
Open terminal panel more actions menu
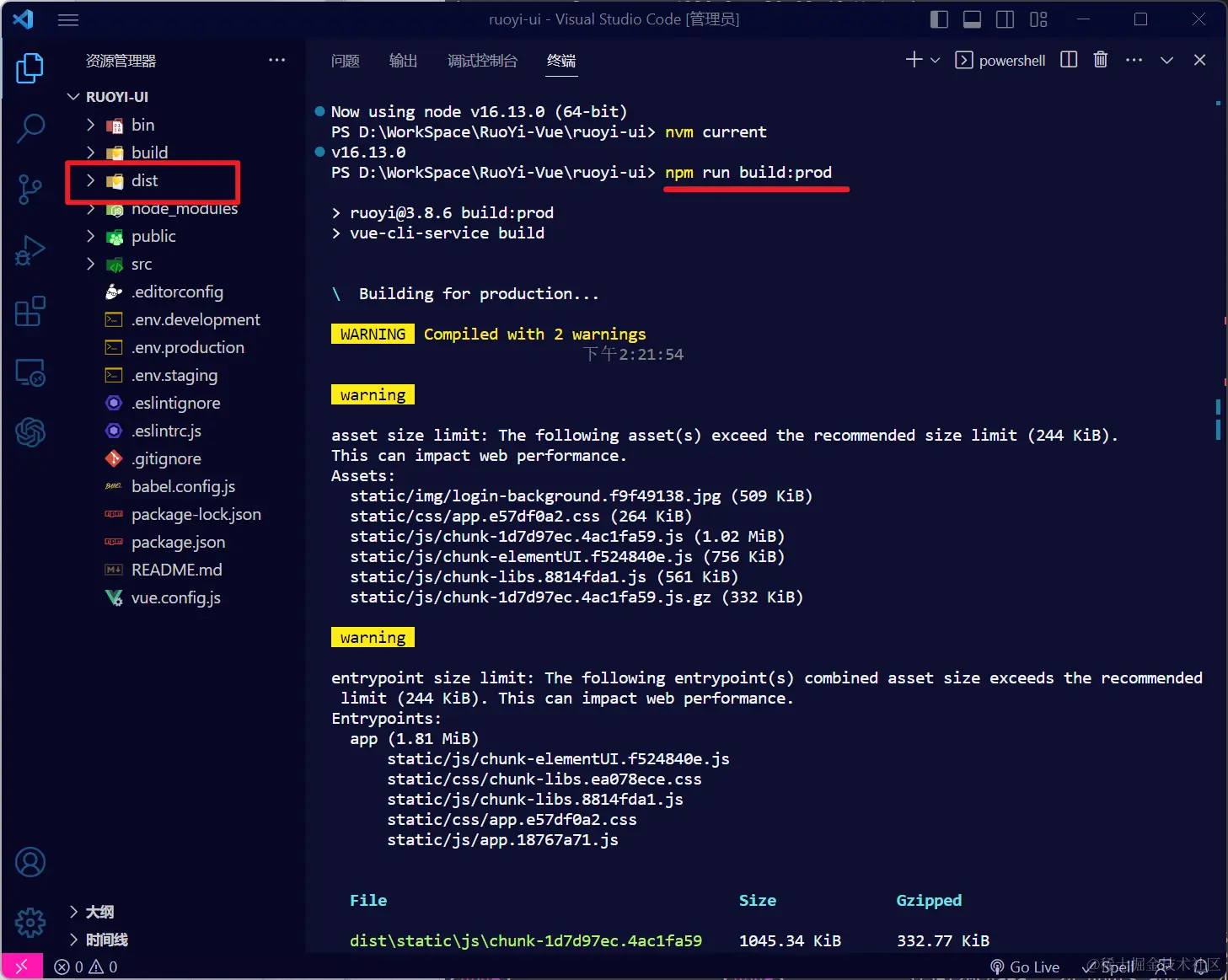click(x=1134, y=60)
